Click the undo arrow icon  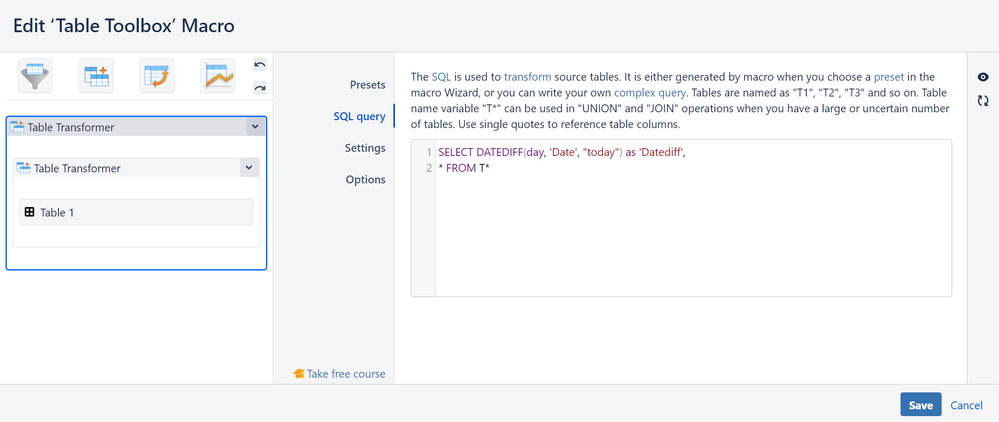(x=260, y=65)
